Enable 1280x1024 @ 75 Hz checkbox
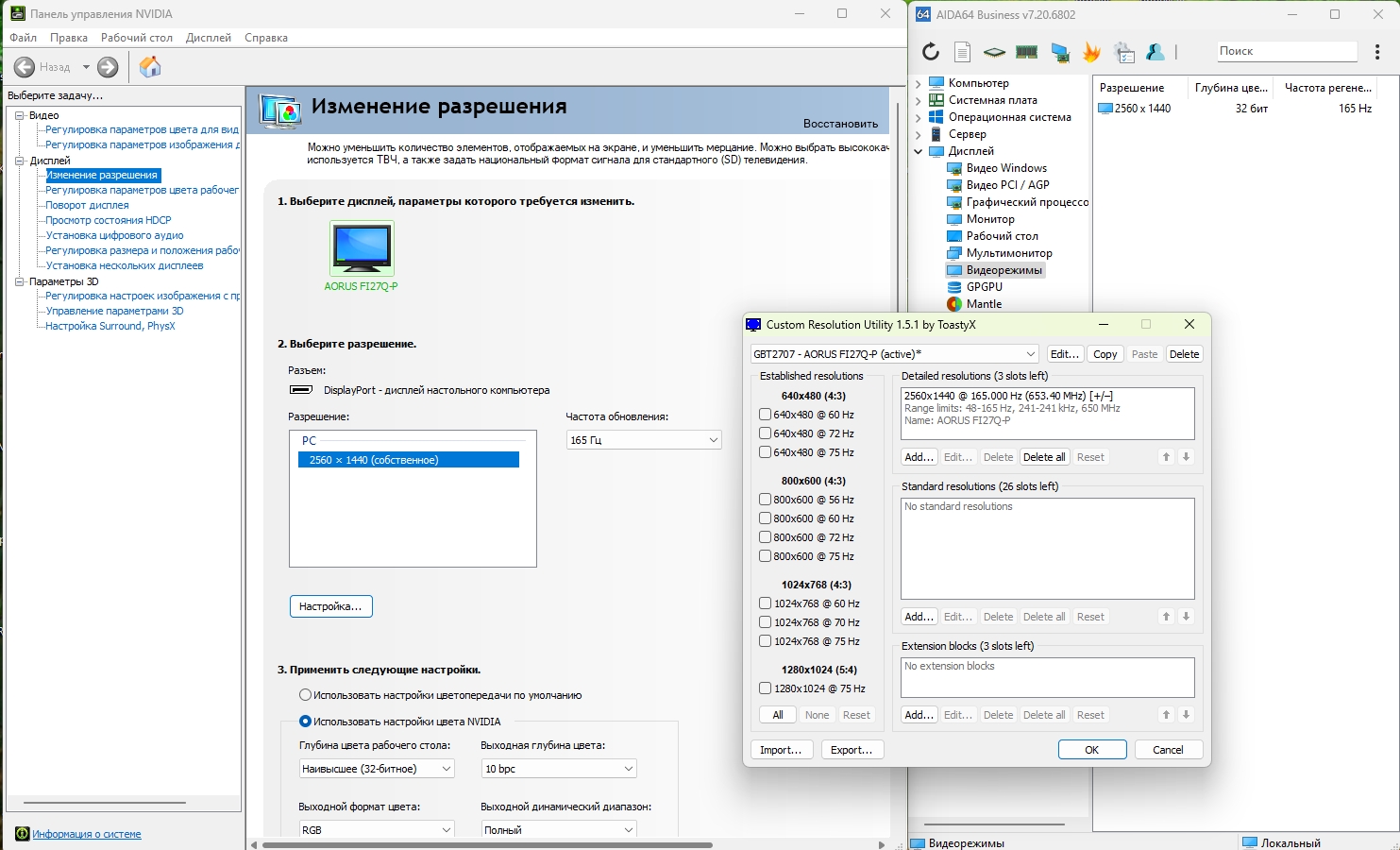 pyautogui.click(x=766, y=688)
